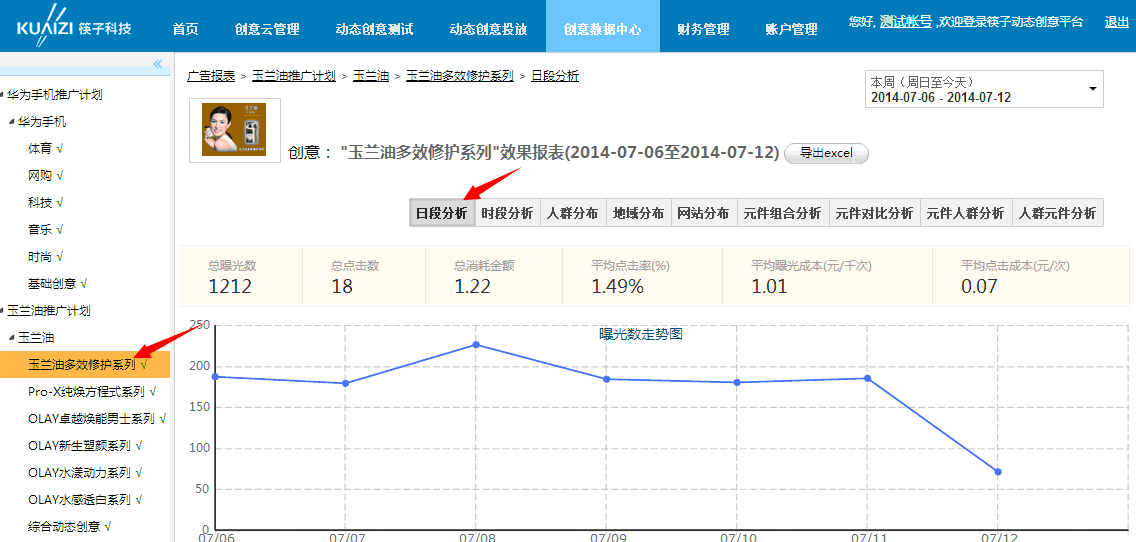Click the 平均曝光成本 value 1.01

[x=769, y=286]
